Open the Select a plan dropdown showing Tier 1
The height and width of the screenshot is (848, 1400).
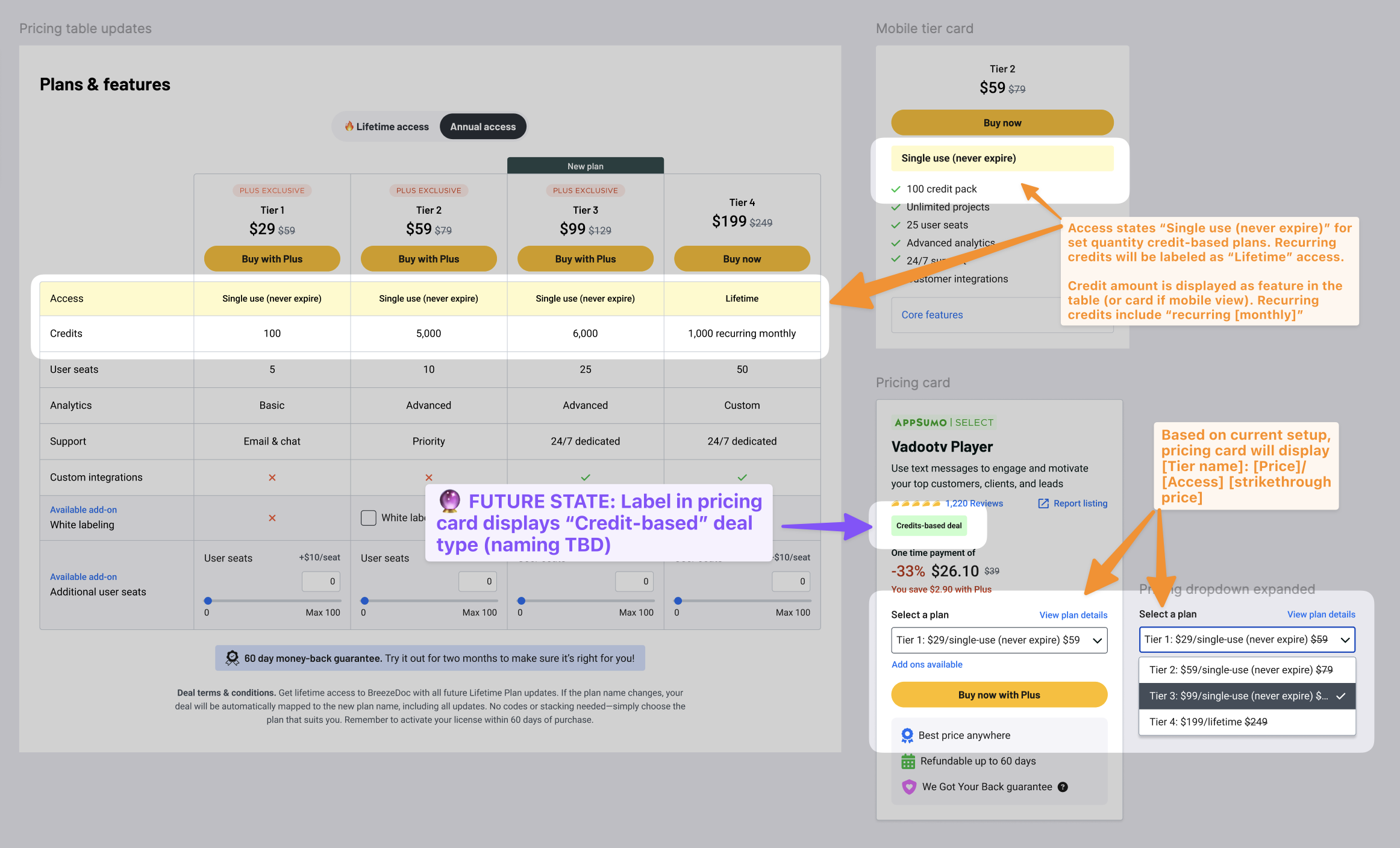pos(999,640)
